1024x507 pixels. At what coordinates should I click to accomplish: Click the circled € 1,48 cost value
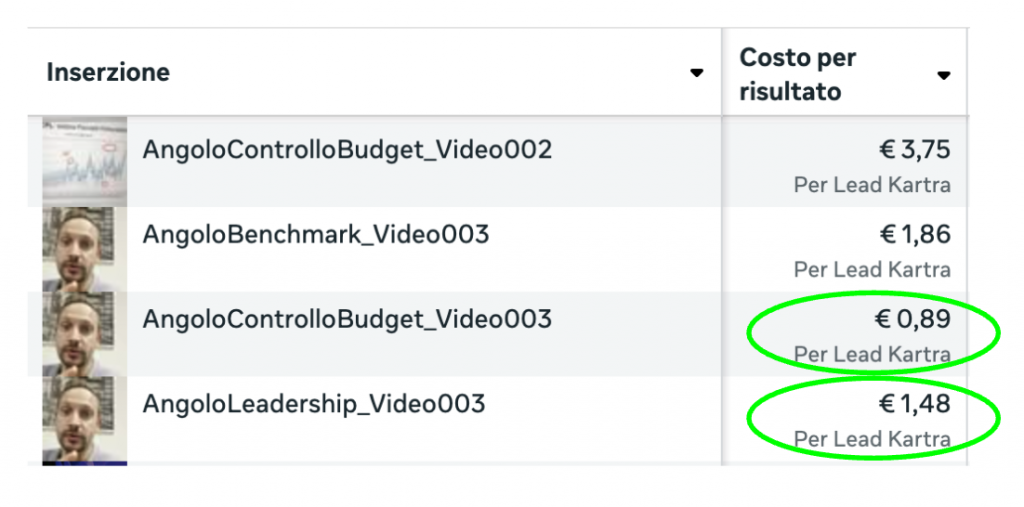pyautogui.click(x=914, y=405)
